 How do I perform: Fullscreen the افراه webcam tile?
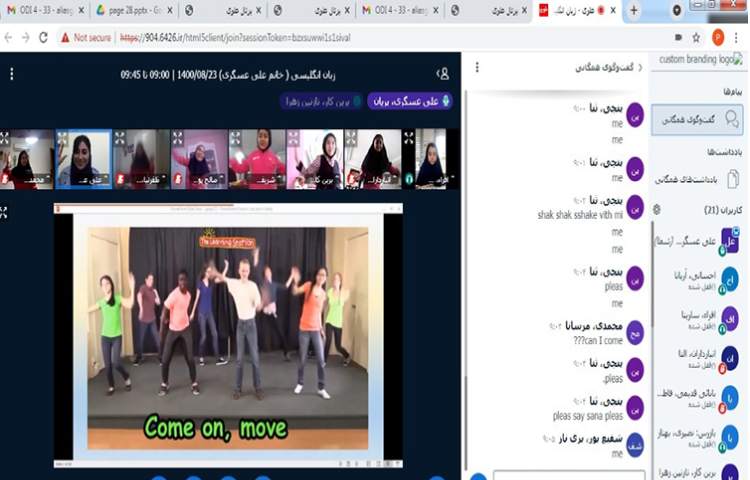[409, 139]
